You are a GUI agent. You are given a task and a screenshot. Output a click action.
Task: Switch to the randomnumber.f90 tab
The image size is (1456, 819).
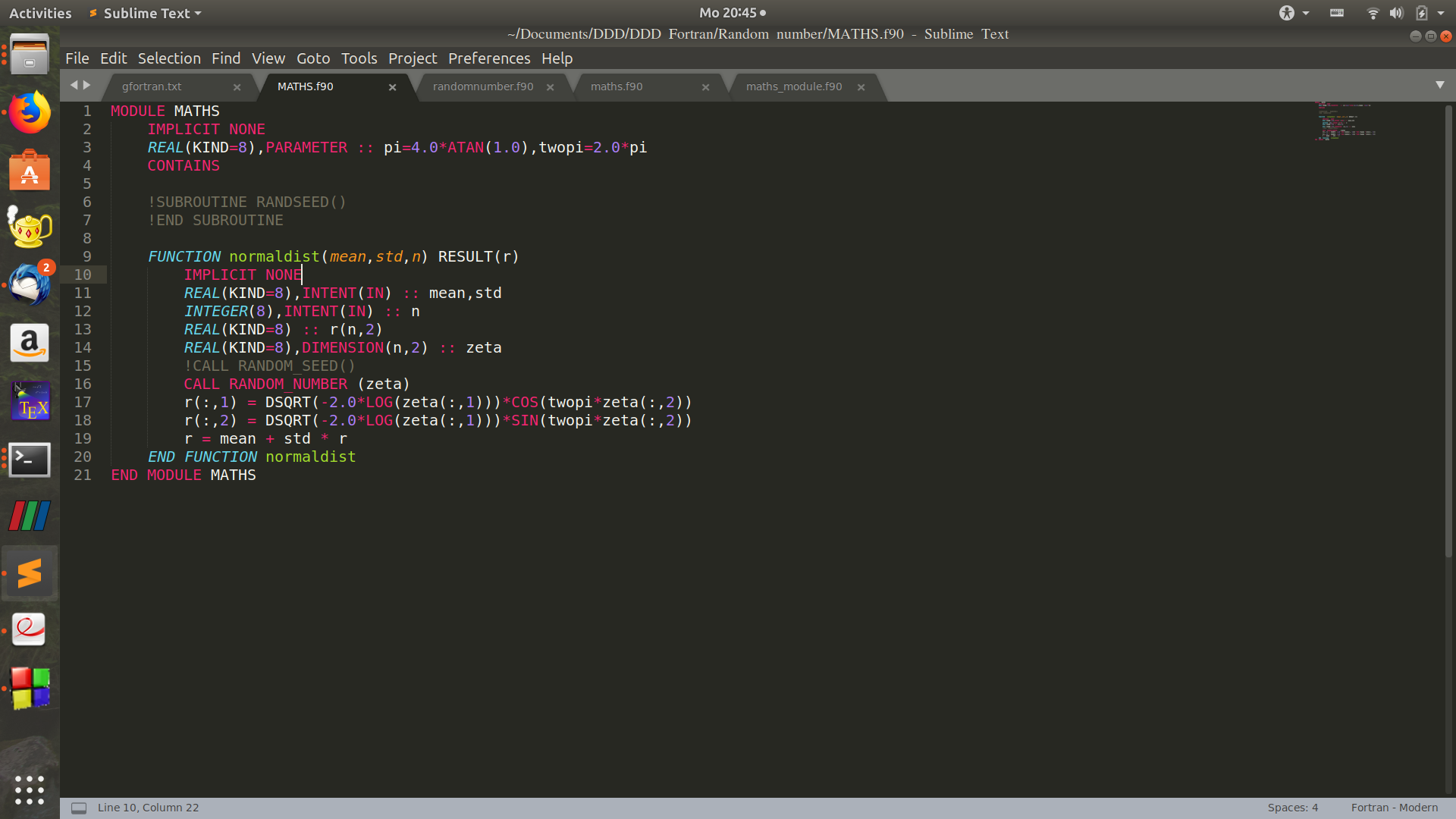click(483, 87)
